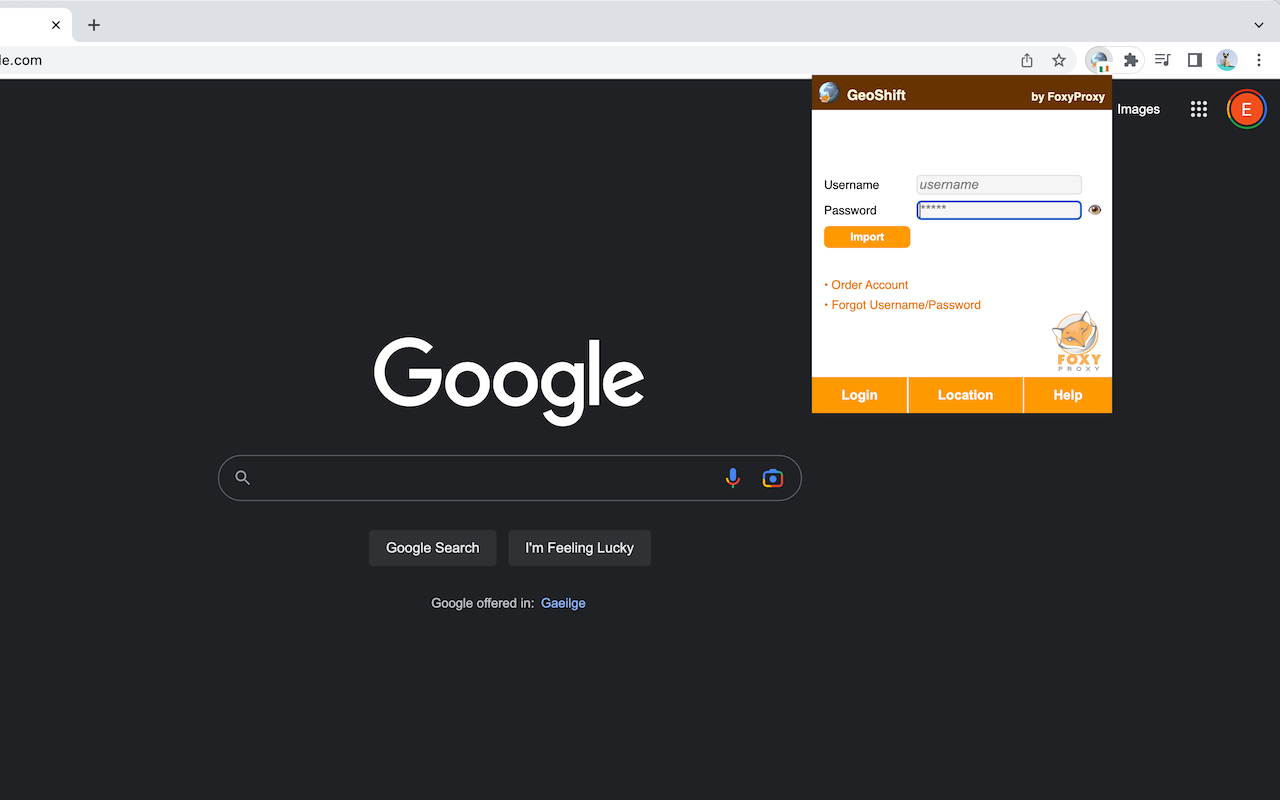Click the Order Account link
The height and width of the screenshot is (800, 1280).
tap(868, 285)
